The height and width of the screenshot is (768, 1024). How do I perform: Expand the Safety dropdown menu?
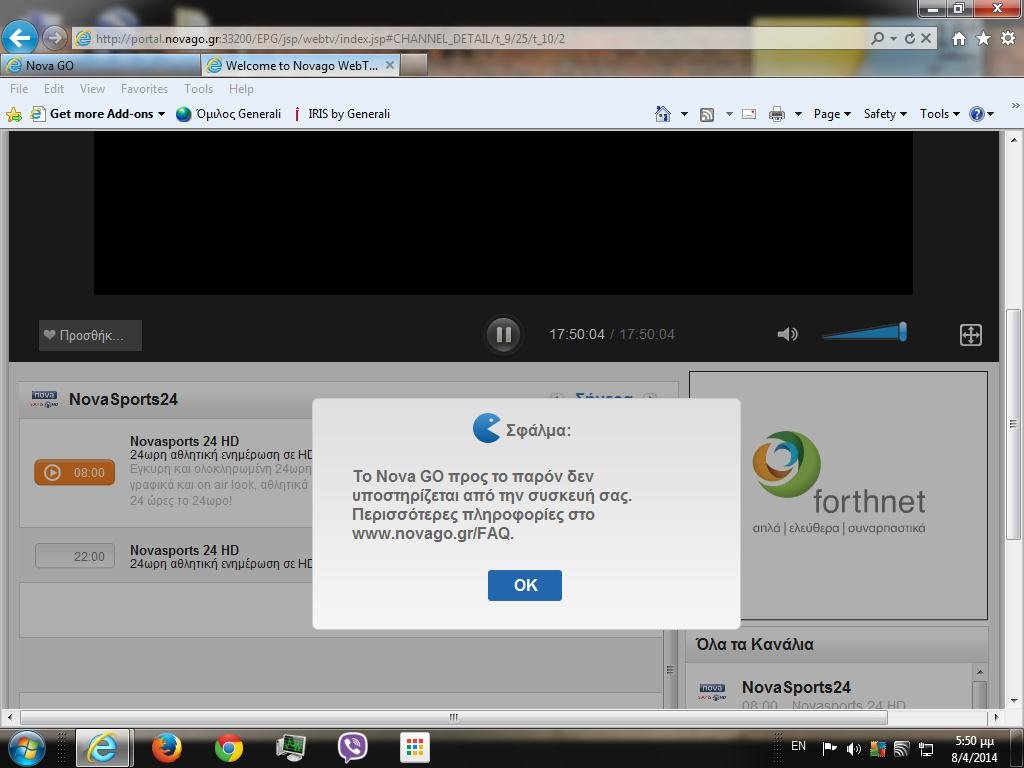(x=884, y=114)
